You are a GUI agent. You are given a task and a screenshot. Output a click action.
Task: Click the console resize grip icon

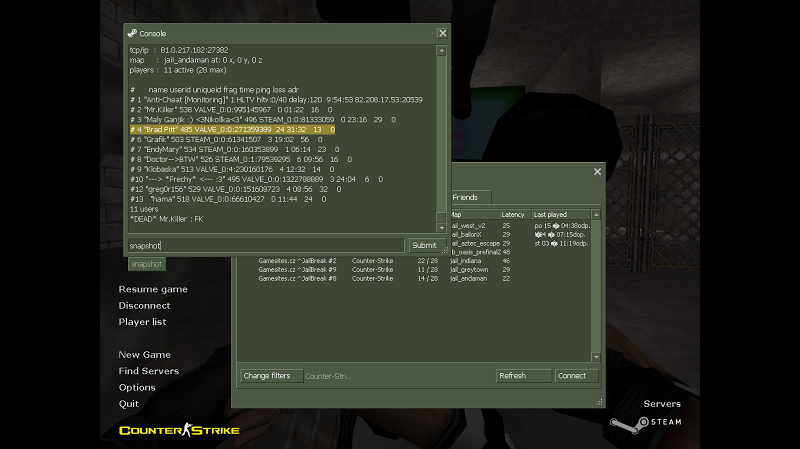[445, 251]
